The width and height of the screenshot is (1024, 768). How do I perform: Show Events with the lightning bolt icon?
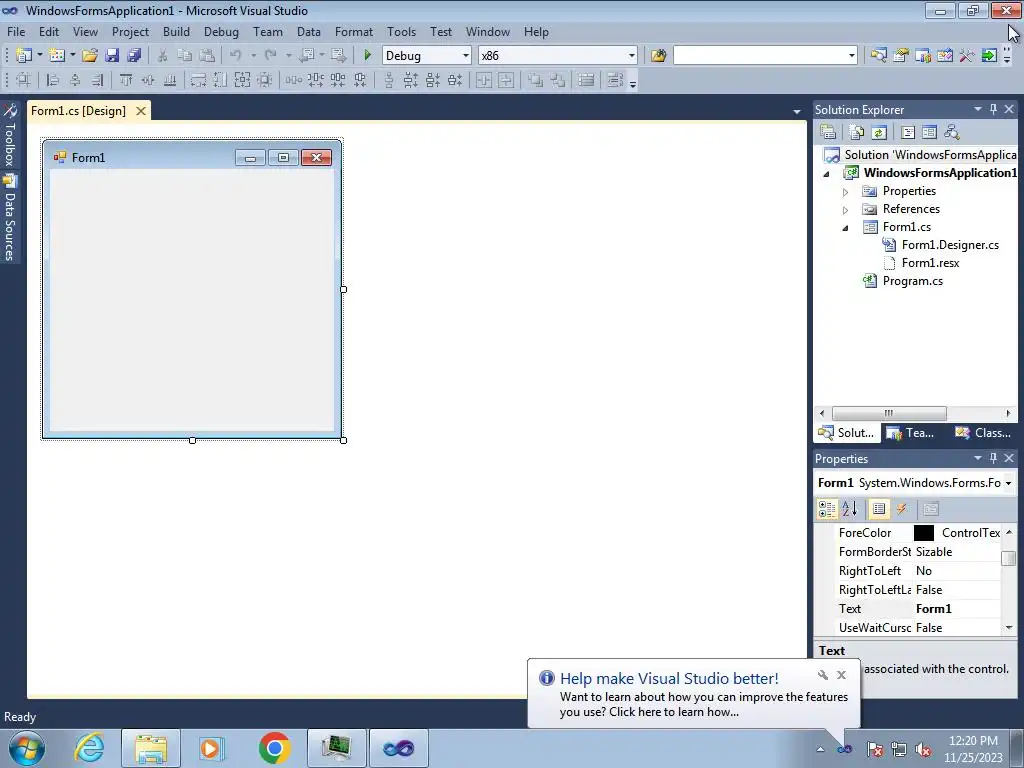coord(902,509)
